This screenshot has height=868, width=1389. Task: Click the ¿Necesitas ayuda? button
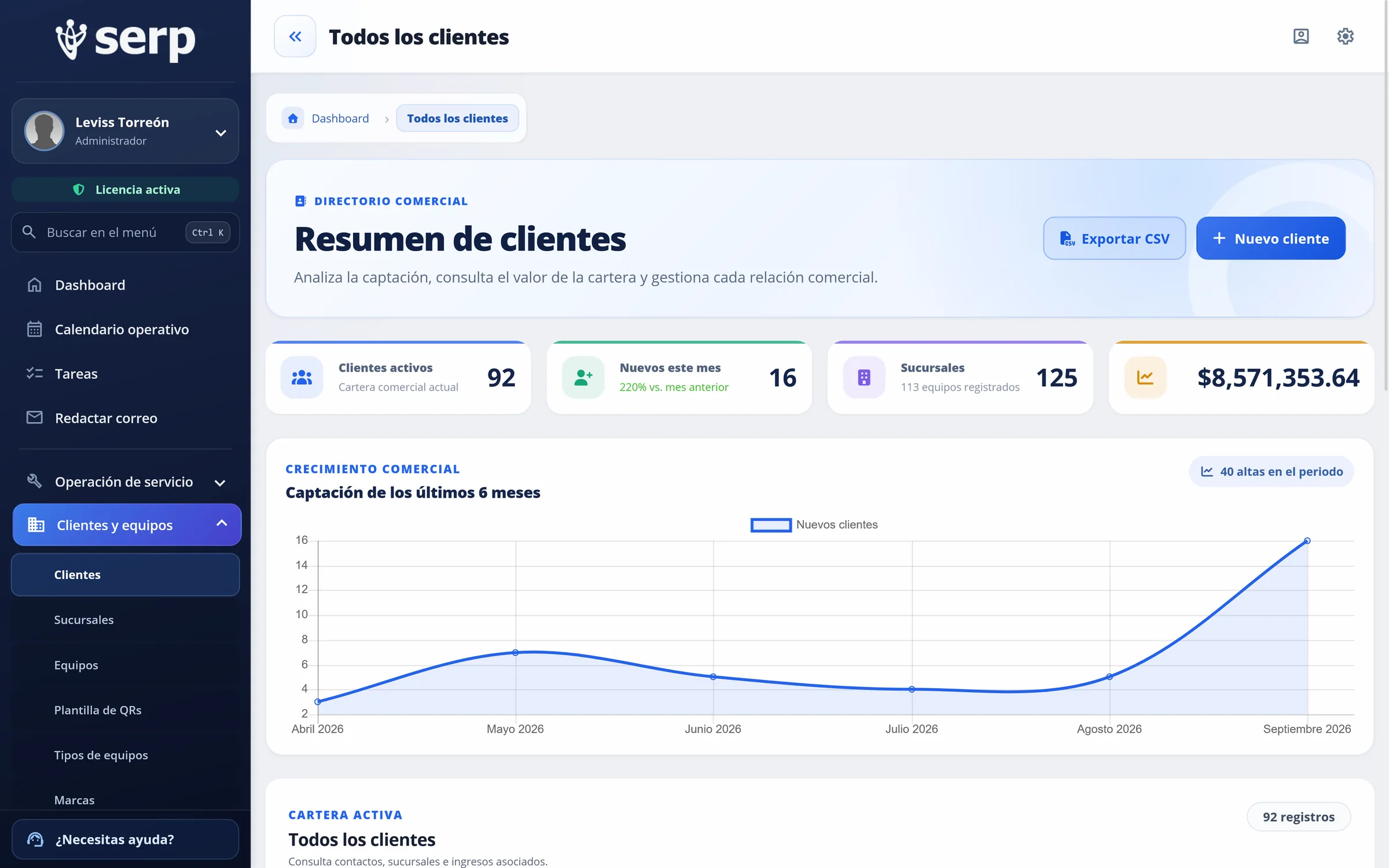[x=126, y=839]
